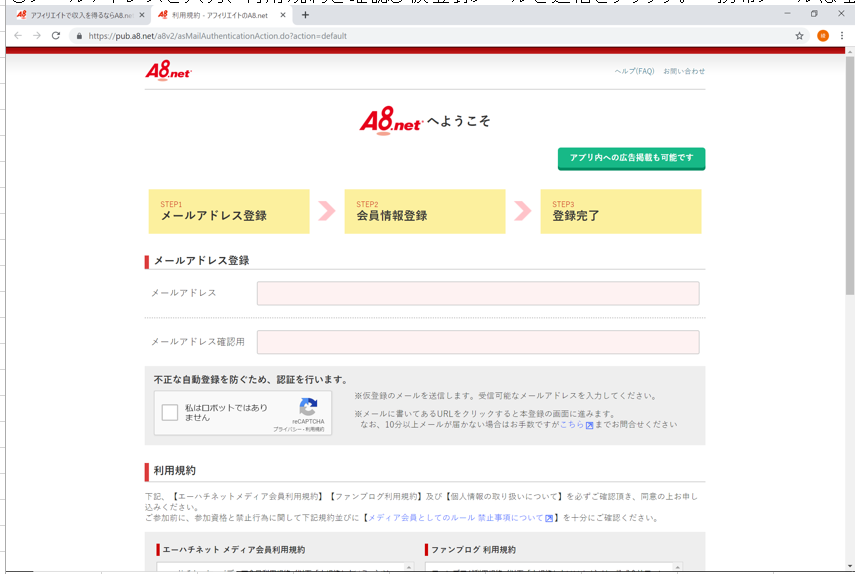This screenshot has width=855, height=574.
Task: Click the browser back arrow
Action: (18, 35)
